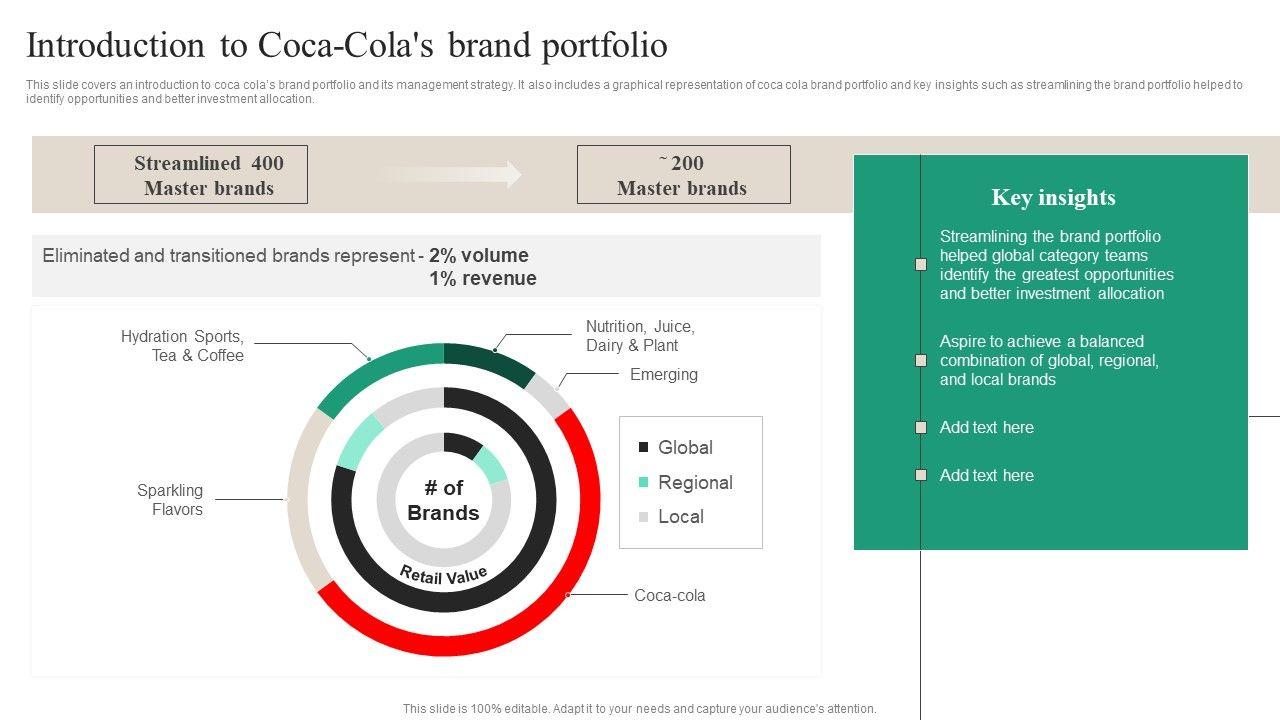The image size is (1280, 720).
Task: Select the slide title text
Action: tap(346, 46)
